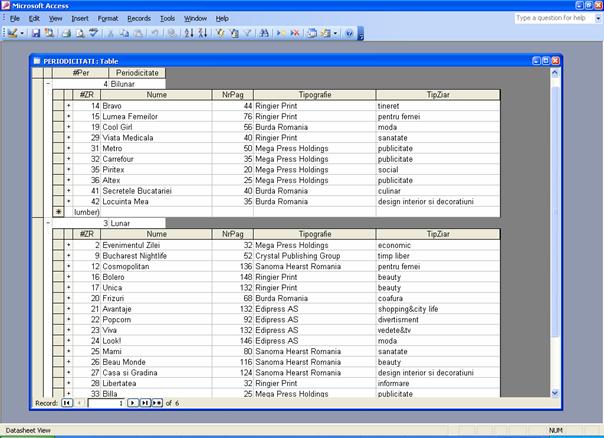Click the Tipografie column header in Bilunar
Screen dimensions: 604x438
tap(314, 94)
